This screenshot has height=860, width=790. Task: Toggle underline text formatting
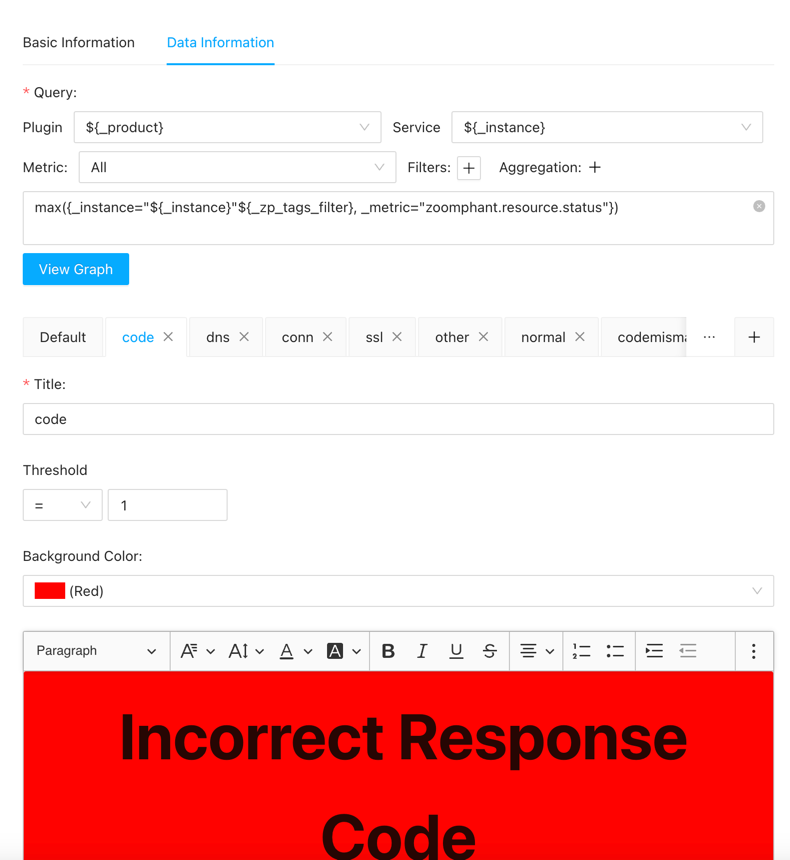point(456,651)
